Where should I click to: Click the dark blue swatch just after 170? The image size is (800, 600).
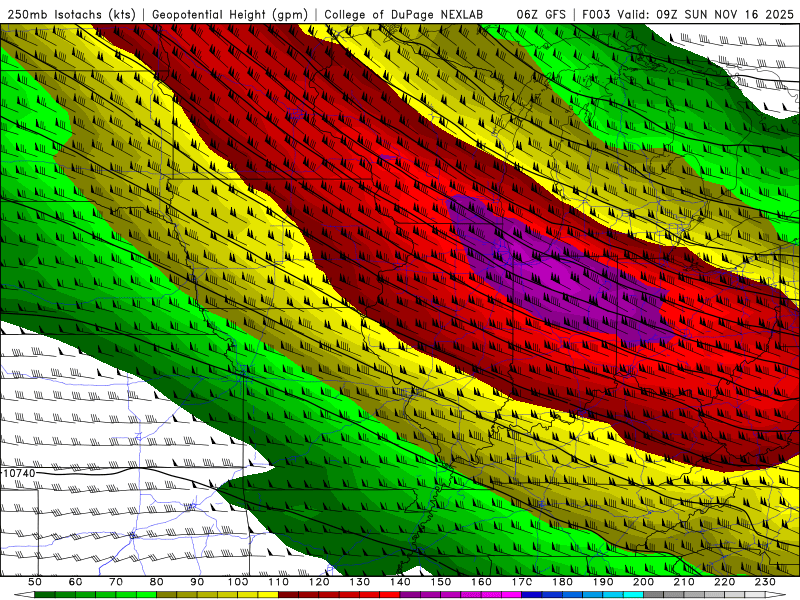pyautogui.click(x=532, y=595)
